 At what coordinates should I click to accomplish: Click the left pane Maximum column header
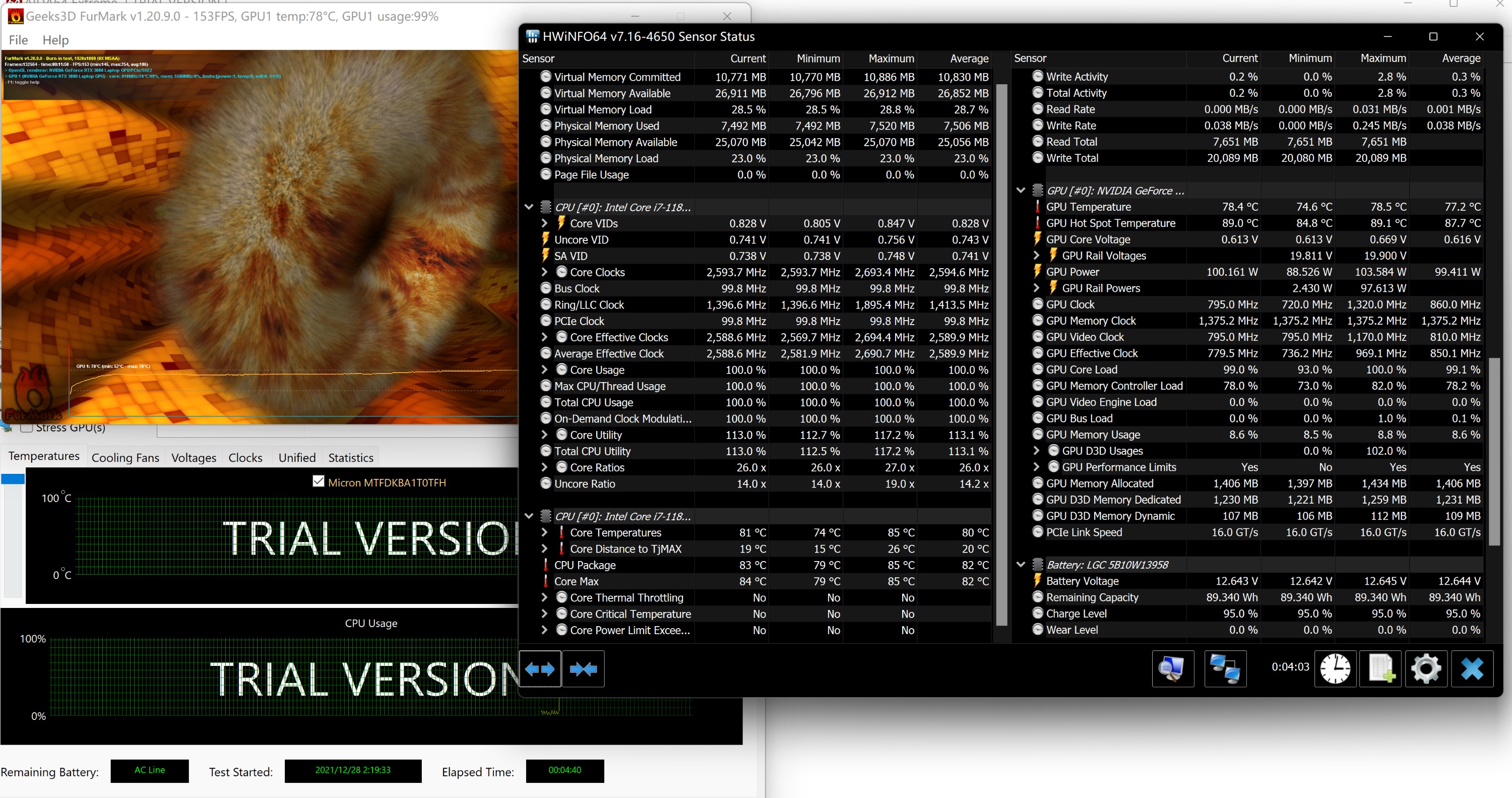[x=880, y=58]
